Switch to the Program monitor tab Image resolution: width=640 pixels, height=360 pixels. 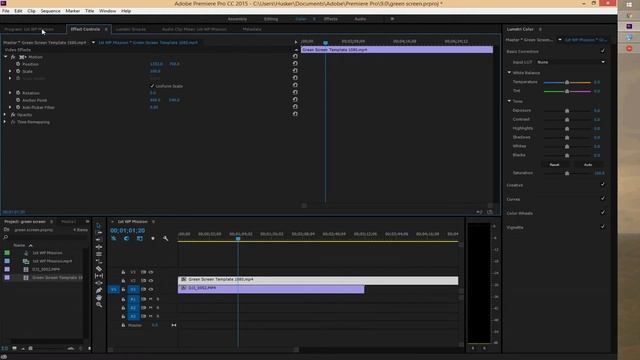pyautogui.click(x=29, y=29)
